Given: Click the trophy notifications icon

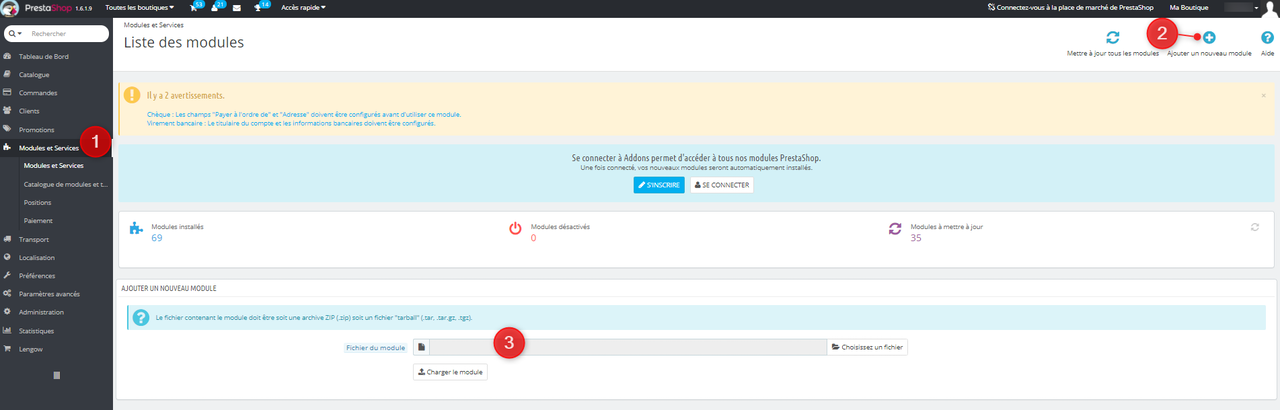Looking at the screenshot, I should (259, 7).
